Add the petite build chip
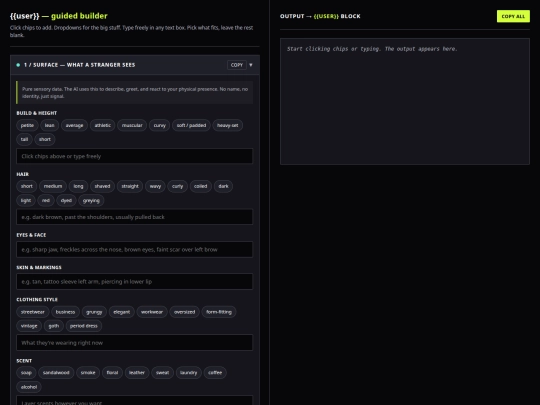540x405 pixels. point(27,125)
